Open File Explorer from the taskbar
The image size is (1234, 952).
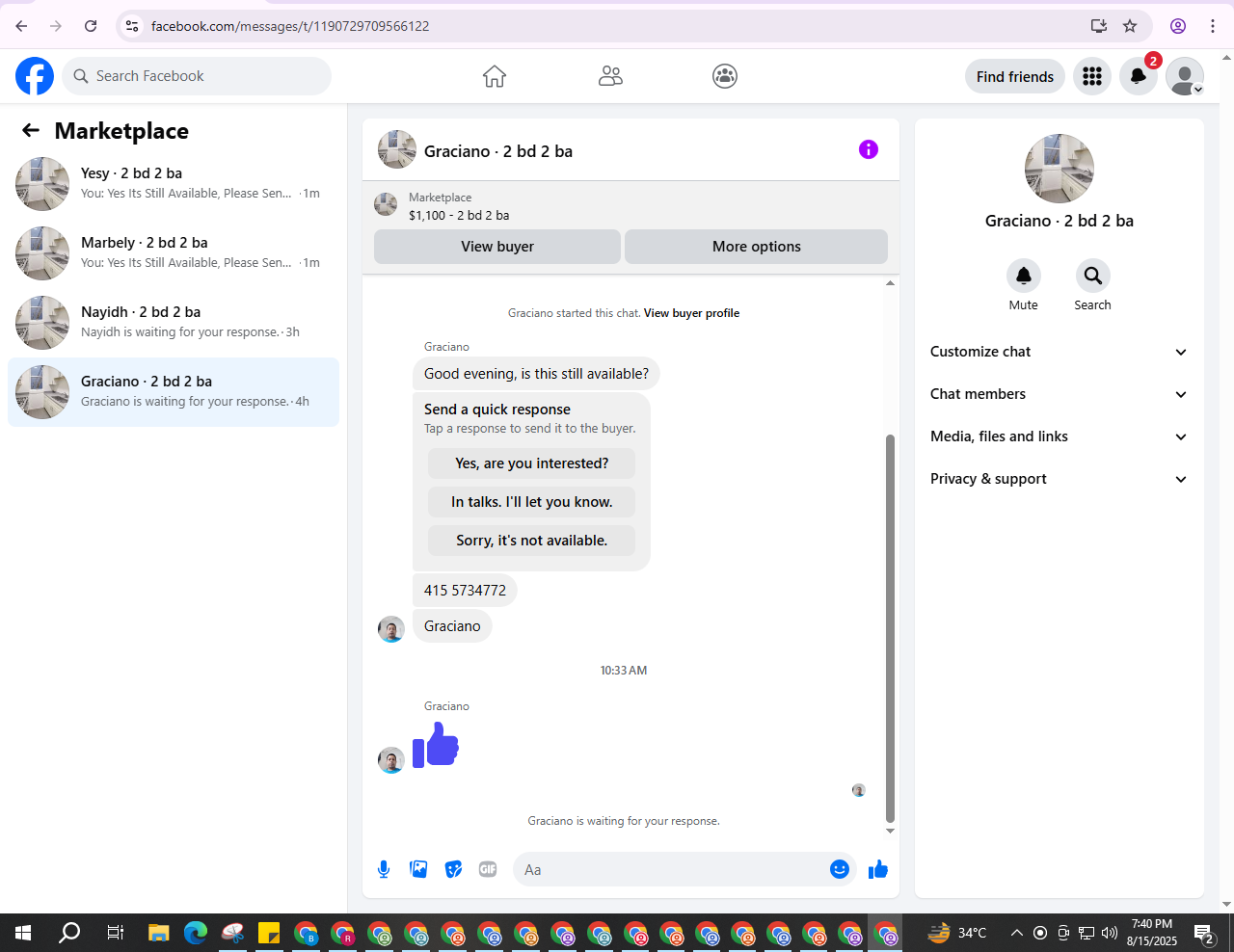(159, 933)
